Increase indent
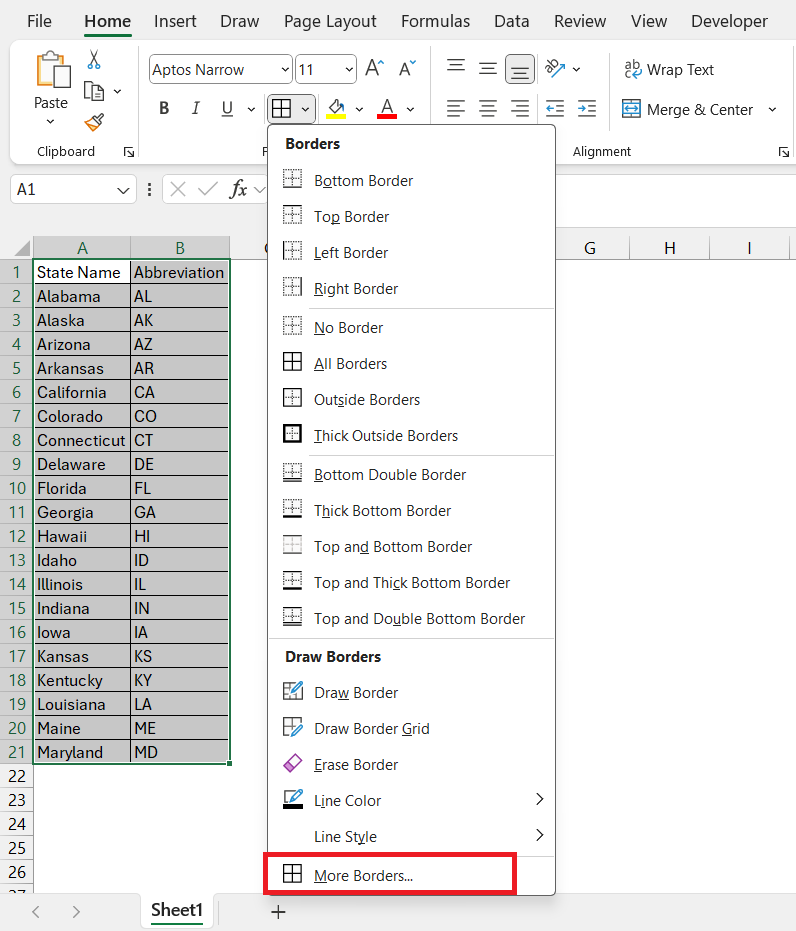The width and height of the screenshot is (796, 931). coord(586,109)
